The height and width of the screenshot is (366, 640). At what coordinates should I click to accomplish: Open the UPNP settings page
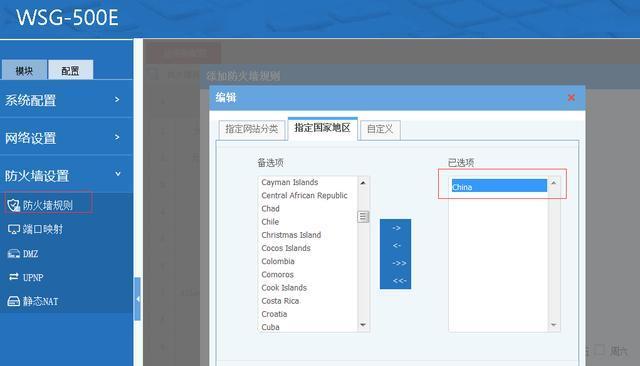(x=26, y=277)
